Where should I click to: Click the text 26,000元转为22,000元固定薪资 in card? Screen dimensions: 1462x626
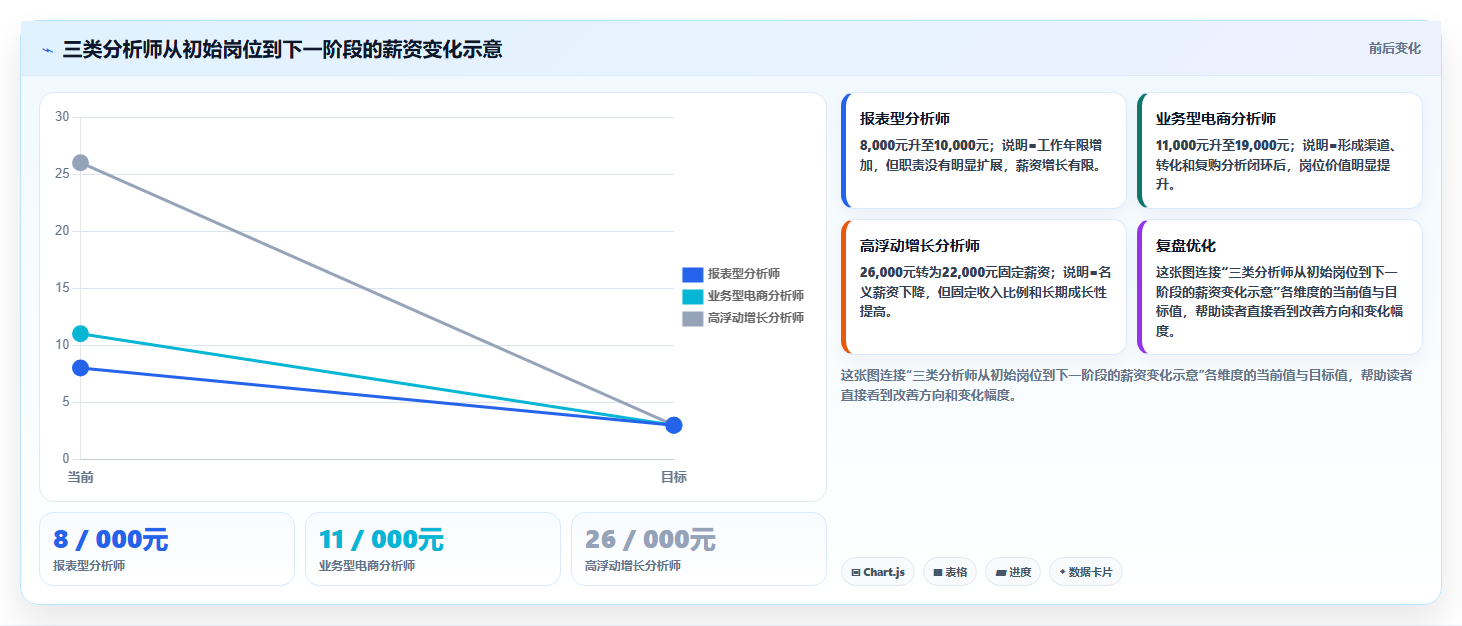[x=958, y=272]
